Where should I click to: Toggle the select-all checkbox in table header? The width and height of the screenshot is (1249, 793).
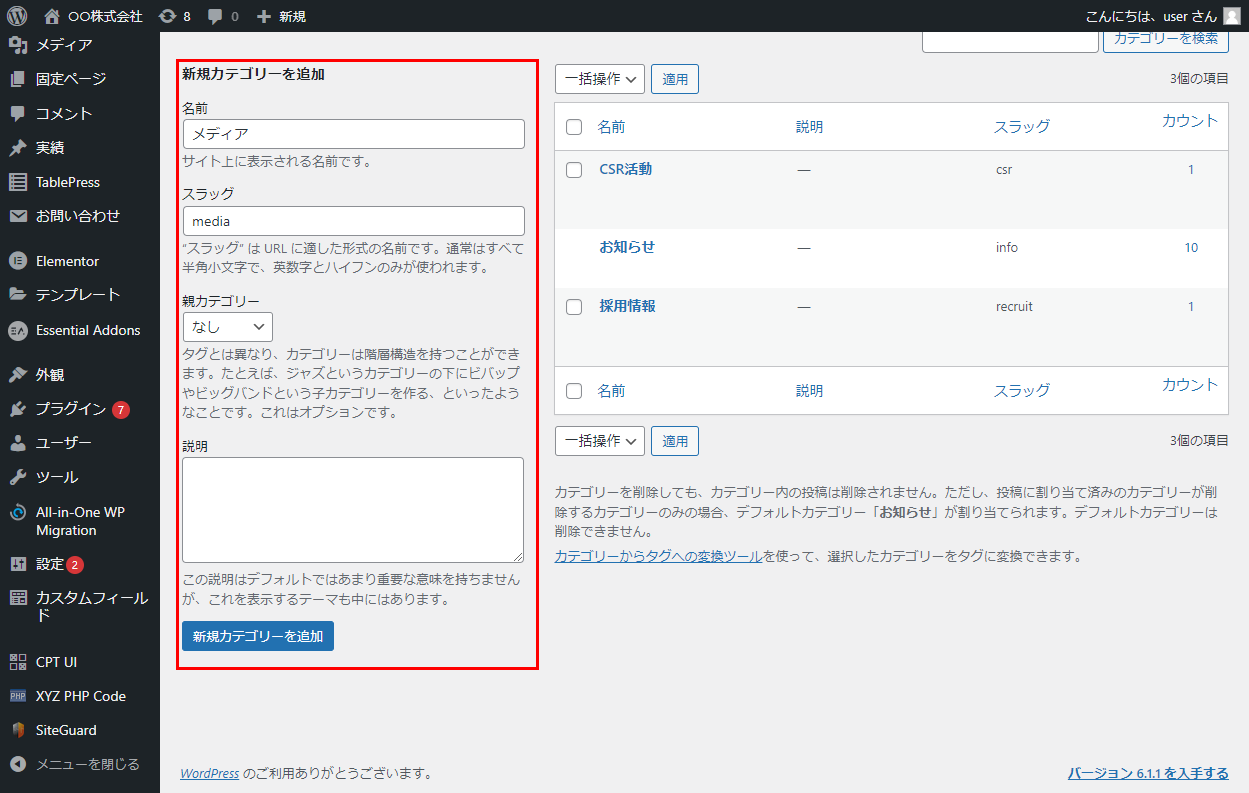[574, 127]
